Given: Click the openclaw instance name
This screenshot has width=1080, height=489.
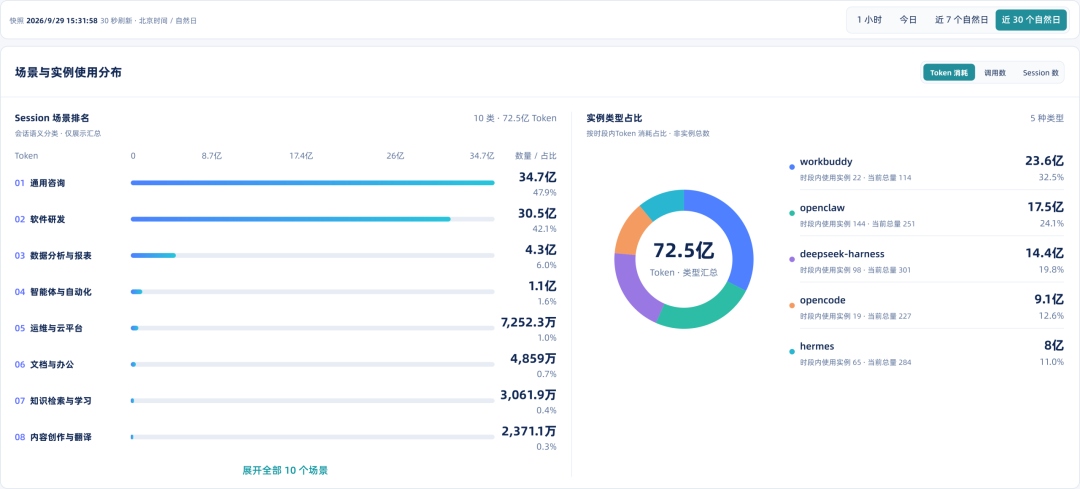Looking at the screenshot, I should pos(822,207).
